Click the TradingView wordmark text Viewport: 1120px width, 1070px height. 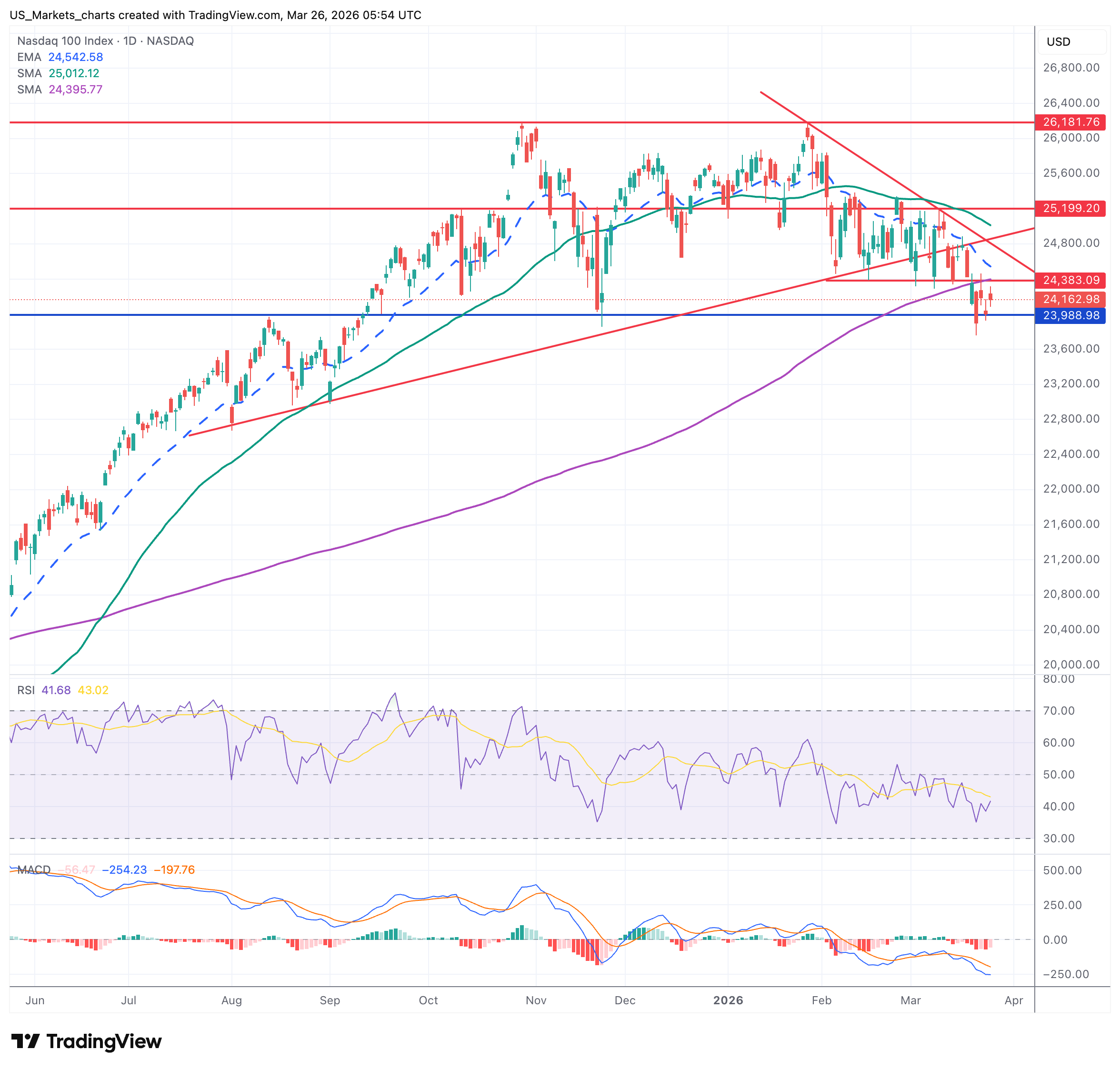(x=104, y=1041)
